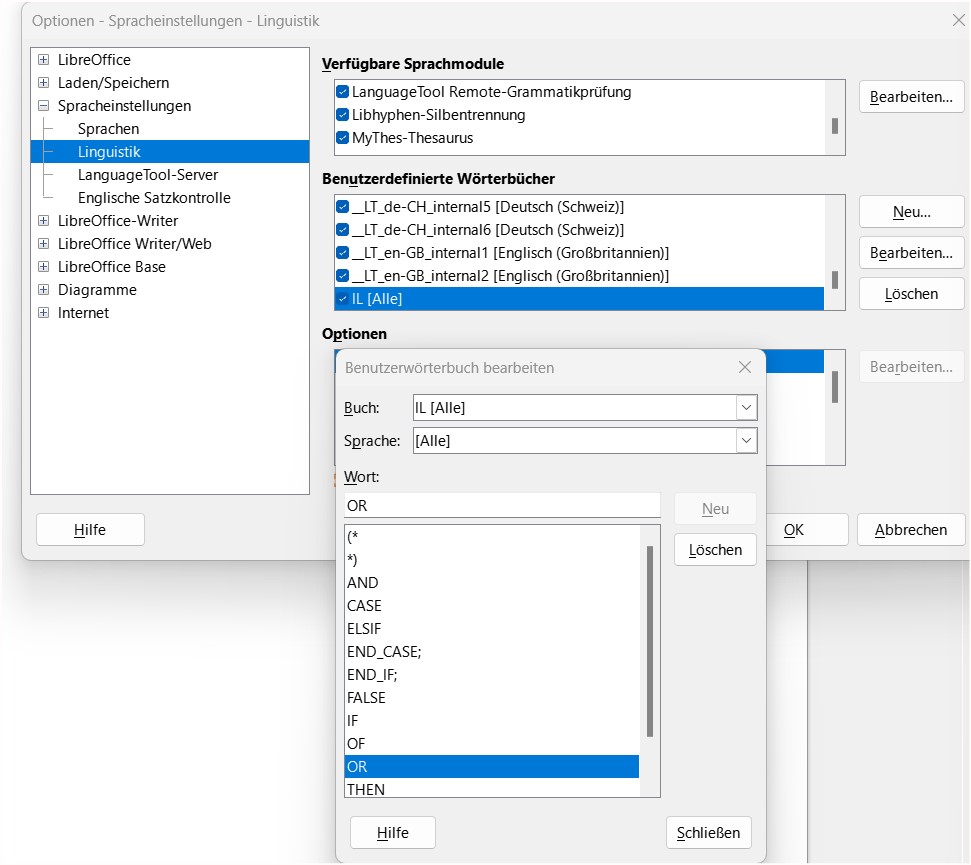Image resolution: width=971 pixels, height=865 pixels.
Task: Click the word list vertical scrollbar
Action: [x=650, y=641]
